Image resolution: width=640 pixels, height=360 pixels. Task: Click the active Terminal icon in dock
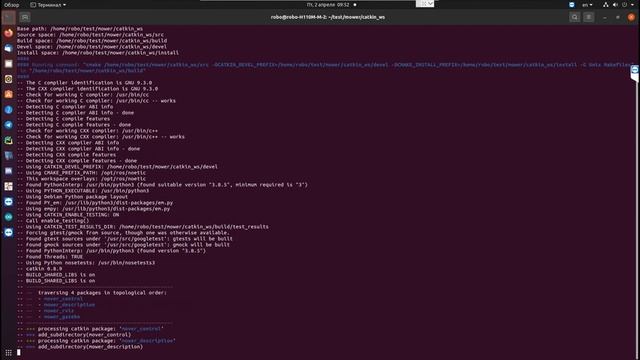(9, 18)
